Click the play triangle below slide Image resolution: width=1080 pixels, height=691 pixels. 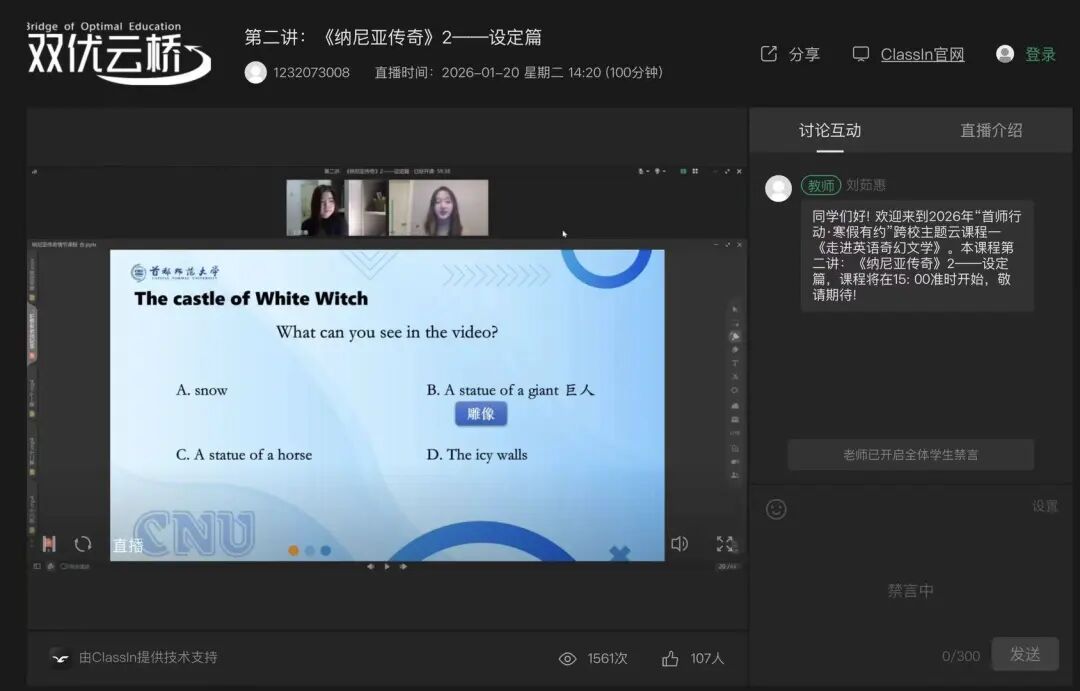click(387, 566)
